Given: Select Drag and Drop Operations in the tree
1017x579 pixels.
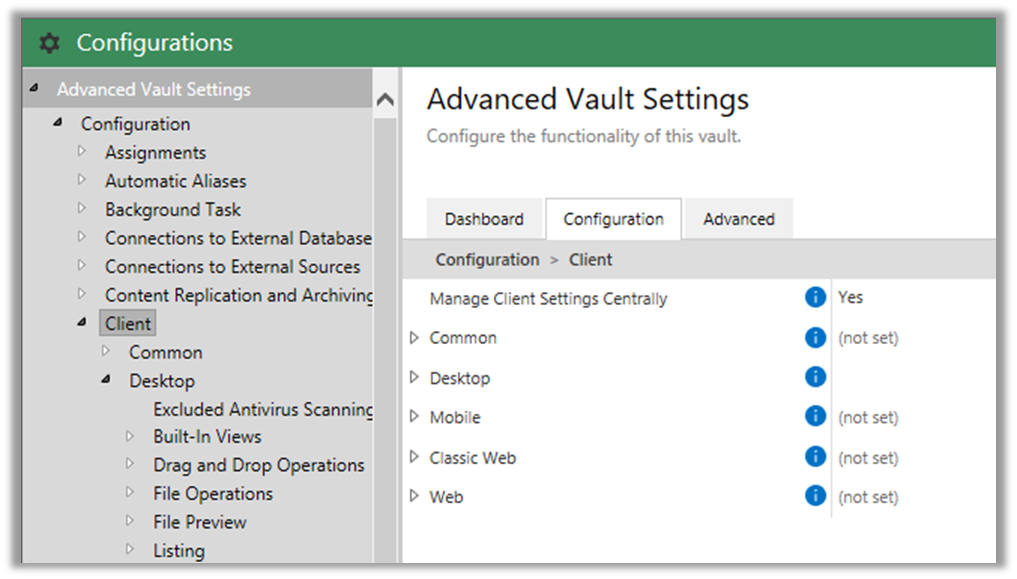Looking at the screenshot, I should click(x=259, y=466).
